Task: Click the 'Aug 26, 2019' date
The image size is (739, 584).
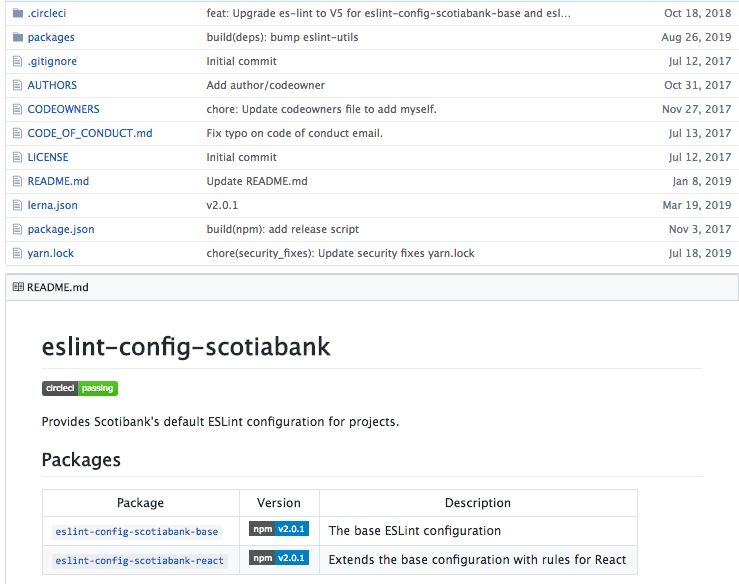Action: click(x=696, y=37)
